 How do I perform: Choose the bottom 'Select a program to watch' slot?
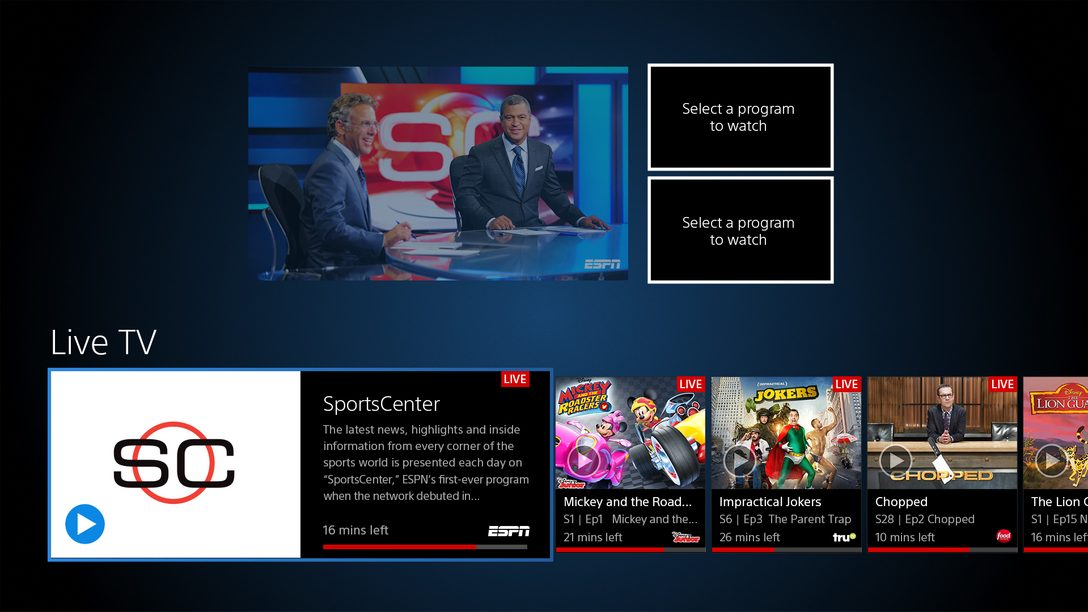(740, 231)
